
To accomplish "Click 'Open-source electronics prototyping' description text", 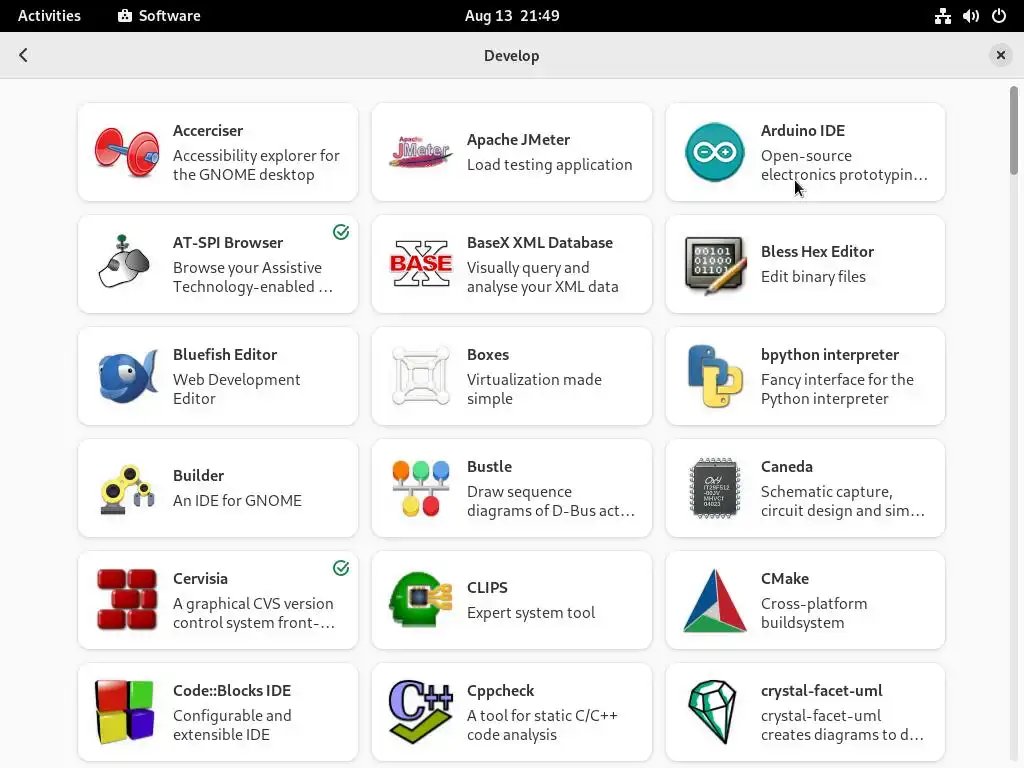I will (844, 165).
